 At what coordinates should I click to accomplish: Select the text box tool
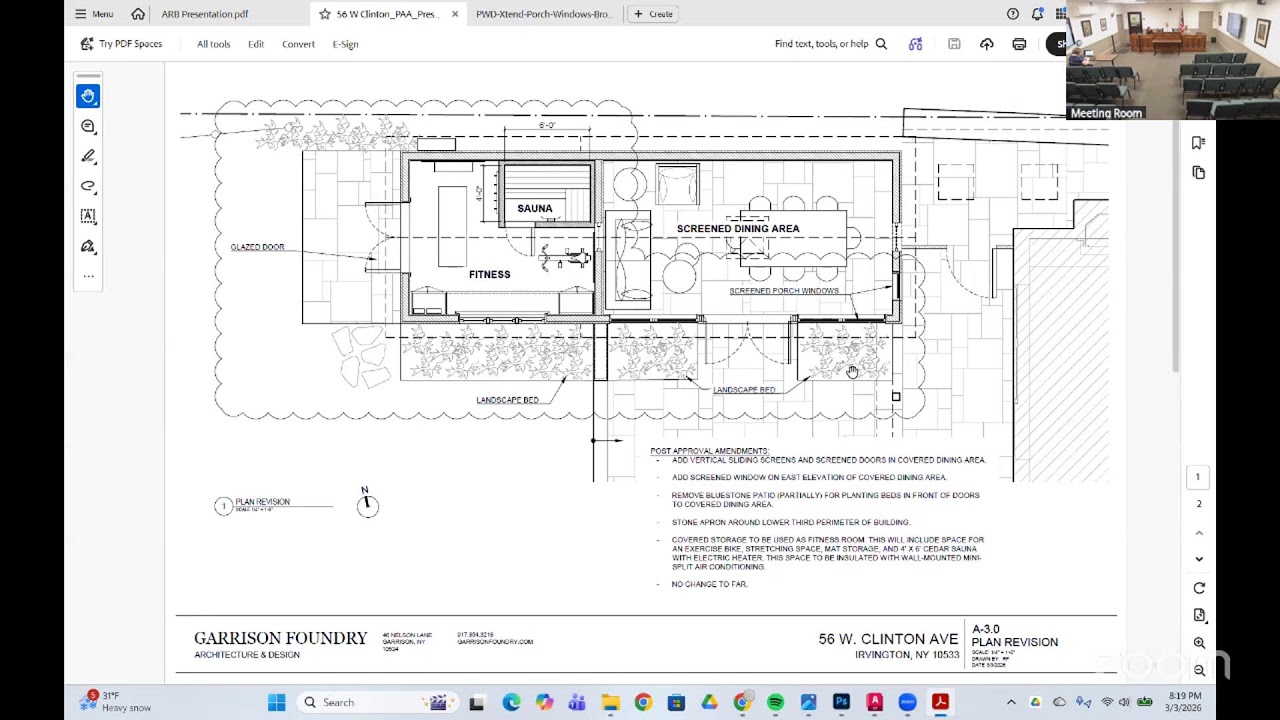click(x=88, y=216)
